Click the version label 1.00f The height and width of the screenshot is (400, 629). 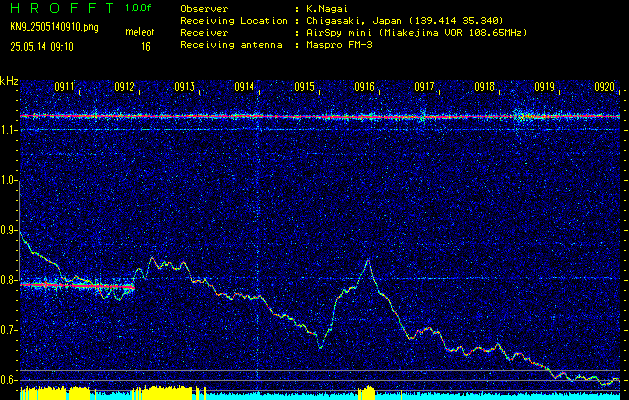pyautogui.click(x=138, y=8)
